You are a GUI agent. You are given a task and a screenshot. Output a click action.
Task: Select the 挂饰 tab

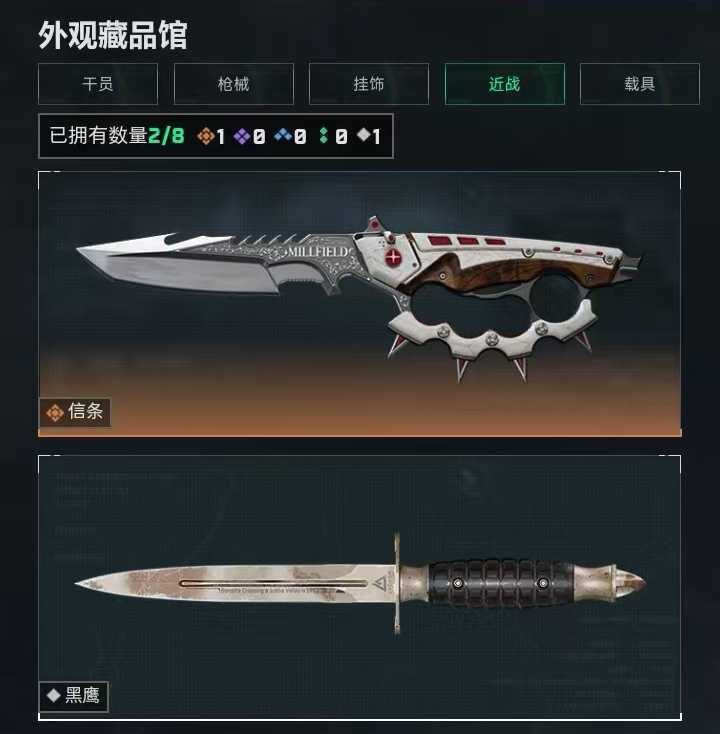[369, 84]
